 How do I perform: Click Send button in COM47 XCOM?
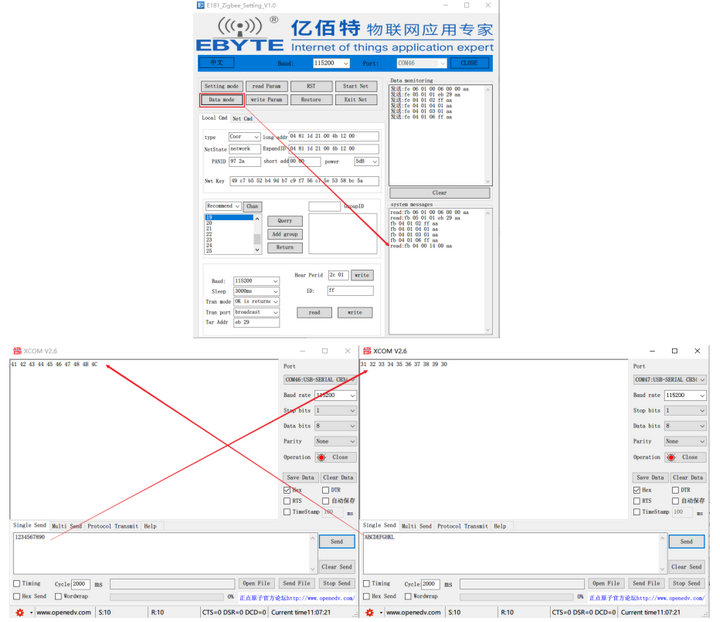tap(686, 542)
